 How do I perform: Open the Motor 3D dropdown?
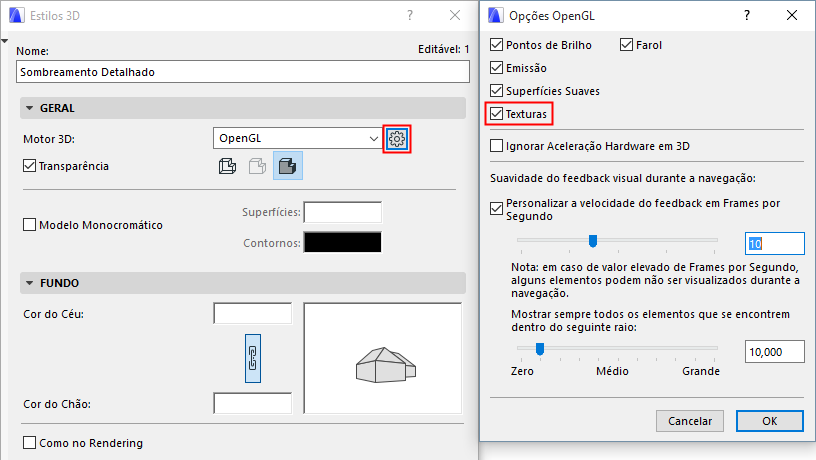297,138
